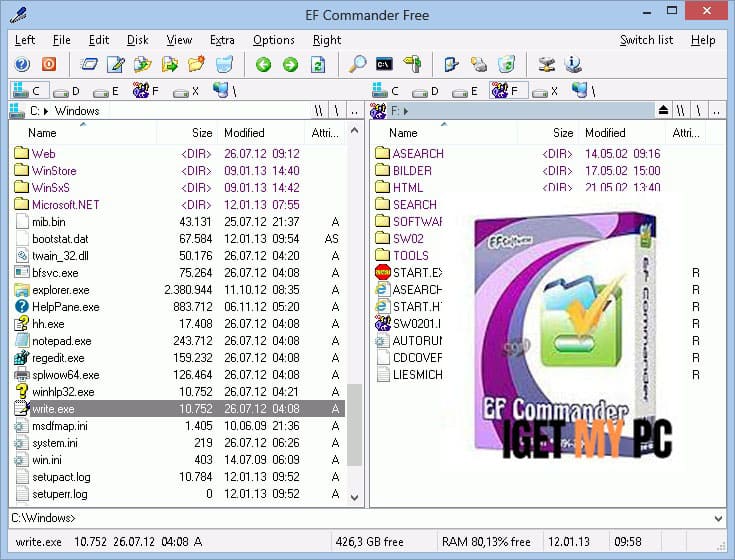Image resolution: width=735 pixels, height=560 pixels.
Task: Select the BILDER folder in right panel
Action: pyautogui.click(x=412, y=171)
